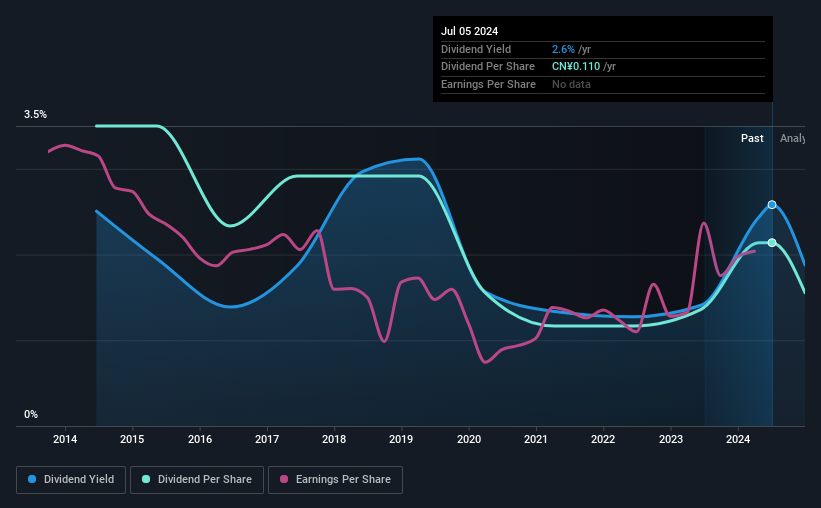The image size is (821, 508).
Task: Click the 2018 x-axis label
Action: coord(334,439)
